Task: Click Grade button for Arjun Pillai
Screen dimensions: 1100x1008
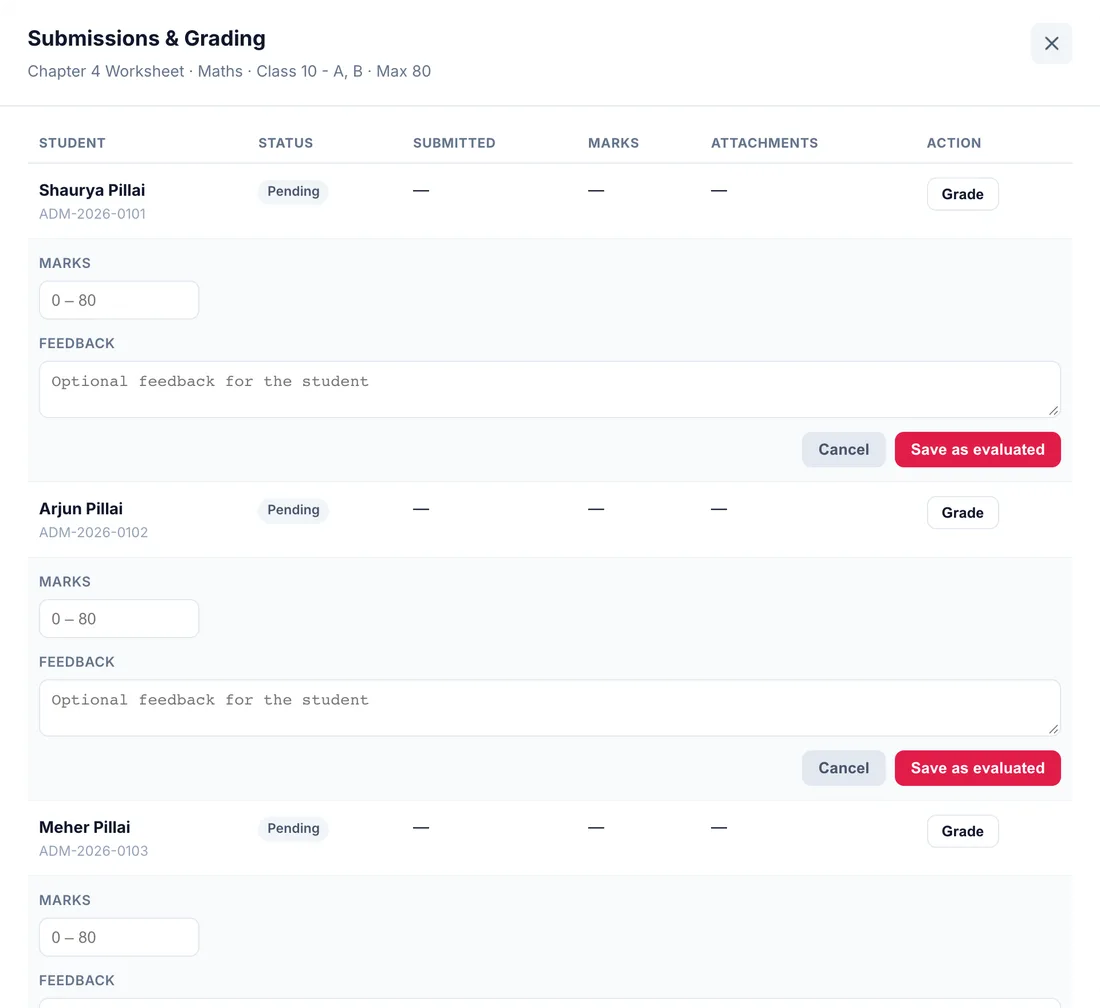Action: [962, 513]
